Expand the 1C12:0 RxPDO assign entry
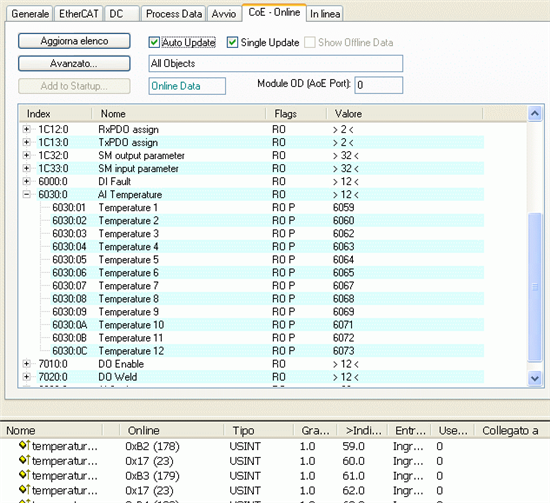 pyautogui.click(x=26, y=129)
